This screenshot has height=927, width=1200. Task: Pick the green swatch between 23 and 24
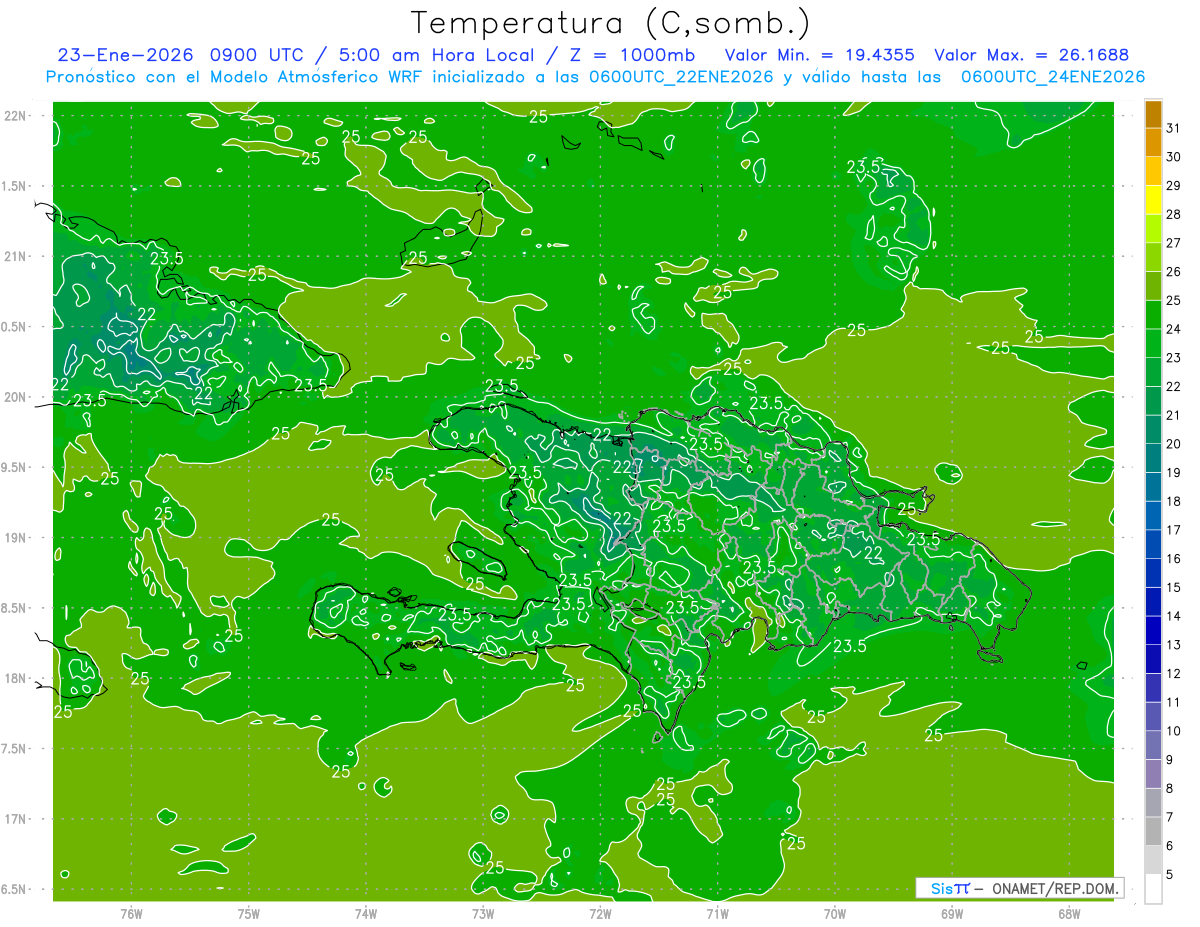pyautogui.click(x=1153, y=343)
